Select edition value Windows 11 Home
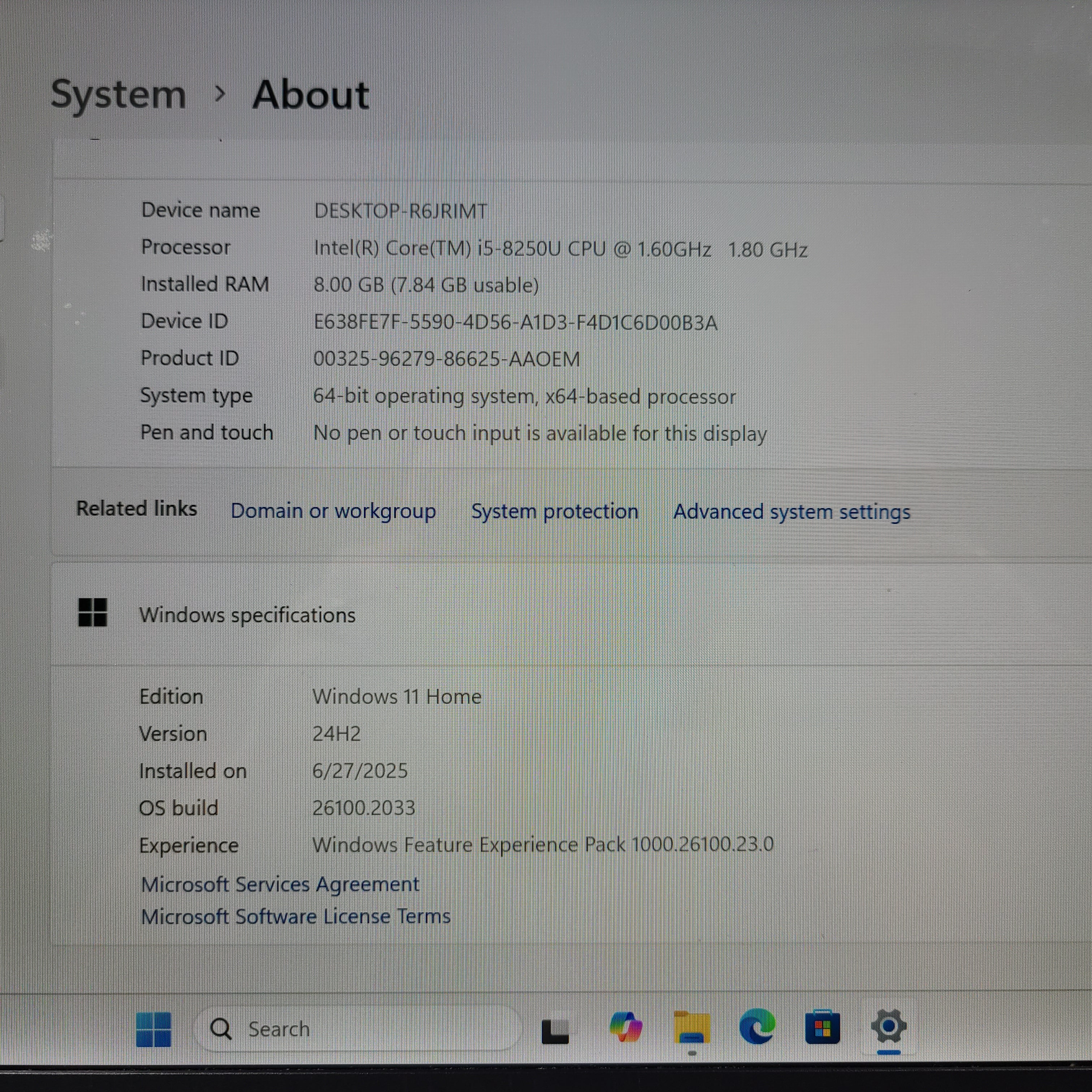Screen dimensions: 1092x1092 click(397, 696)
